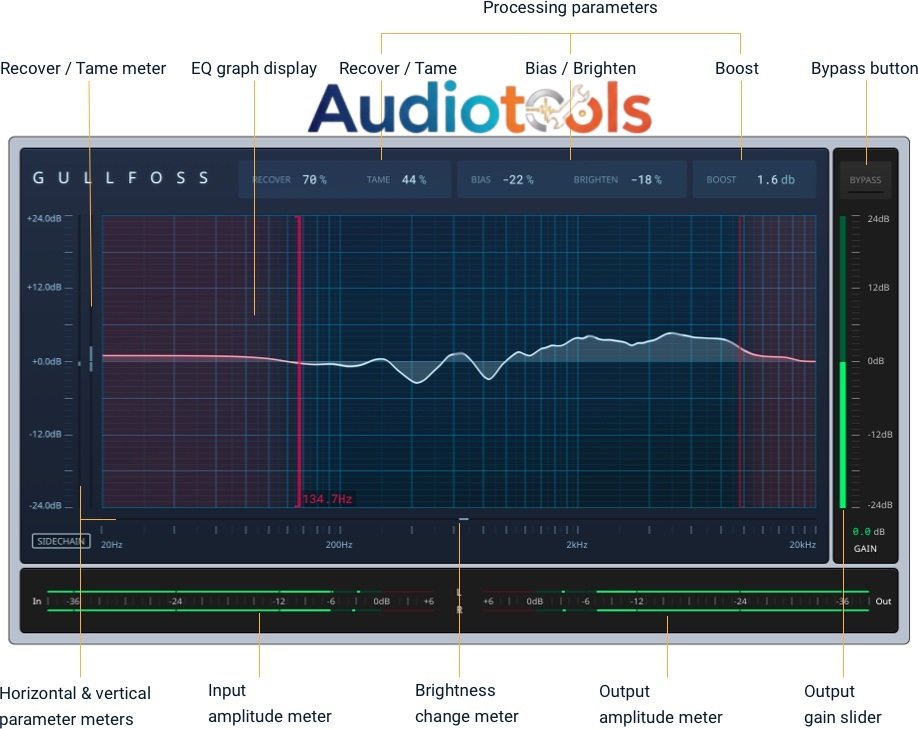Click the Bias -22 % value
Image resolution: width=918 pixels, height=729 pixels.
click(518, 180)
